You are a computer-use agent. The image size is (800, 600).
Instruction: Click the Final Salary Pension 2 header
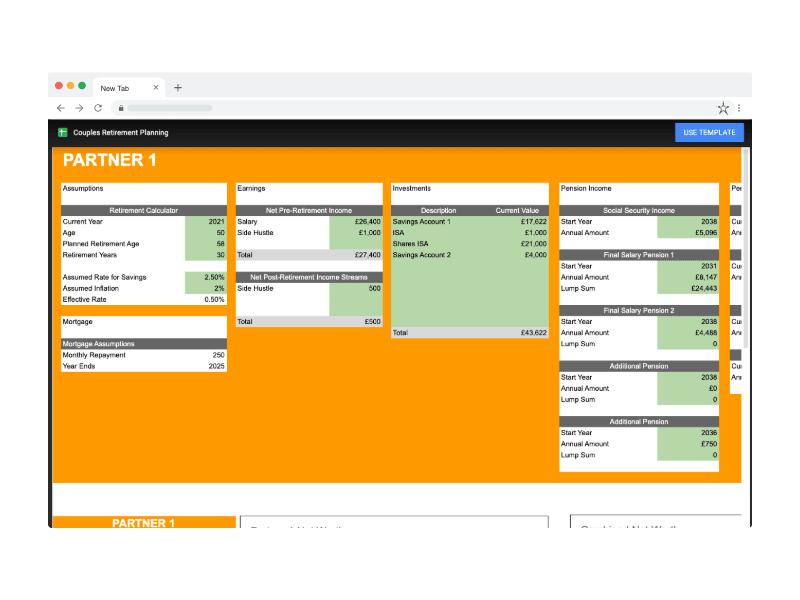tap(639, 311)
